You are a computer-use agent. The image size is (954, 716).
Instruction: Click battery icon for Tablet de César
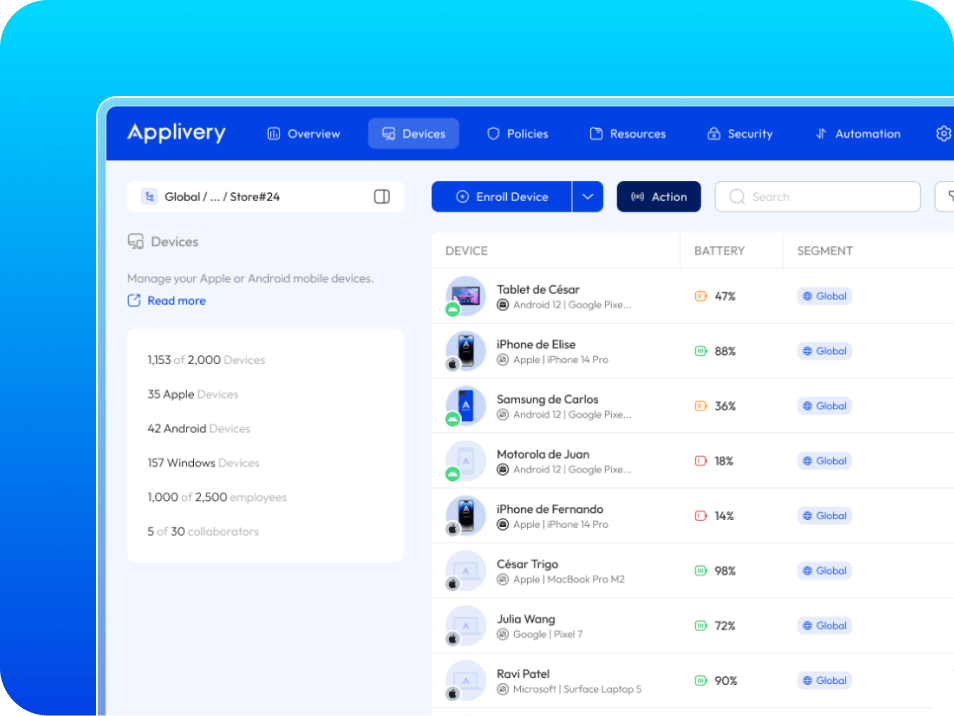pos(701,296)
